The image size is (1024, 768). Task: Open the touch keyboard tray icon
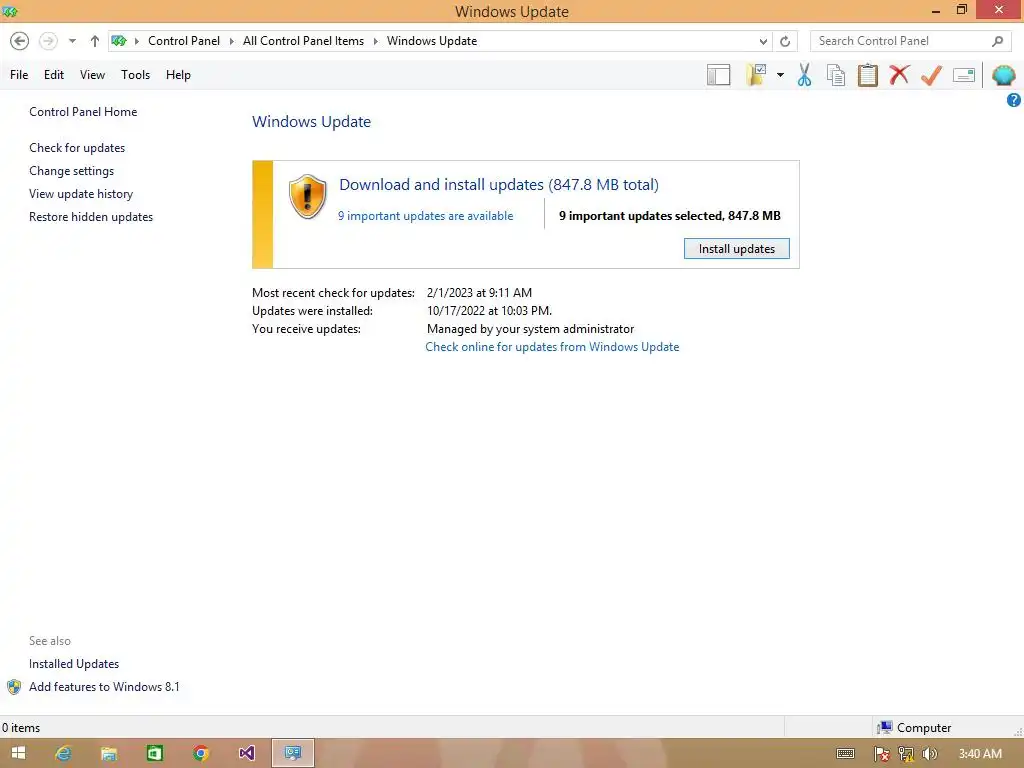(846, 754)
